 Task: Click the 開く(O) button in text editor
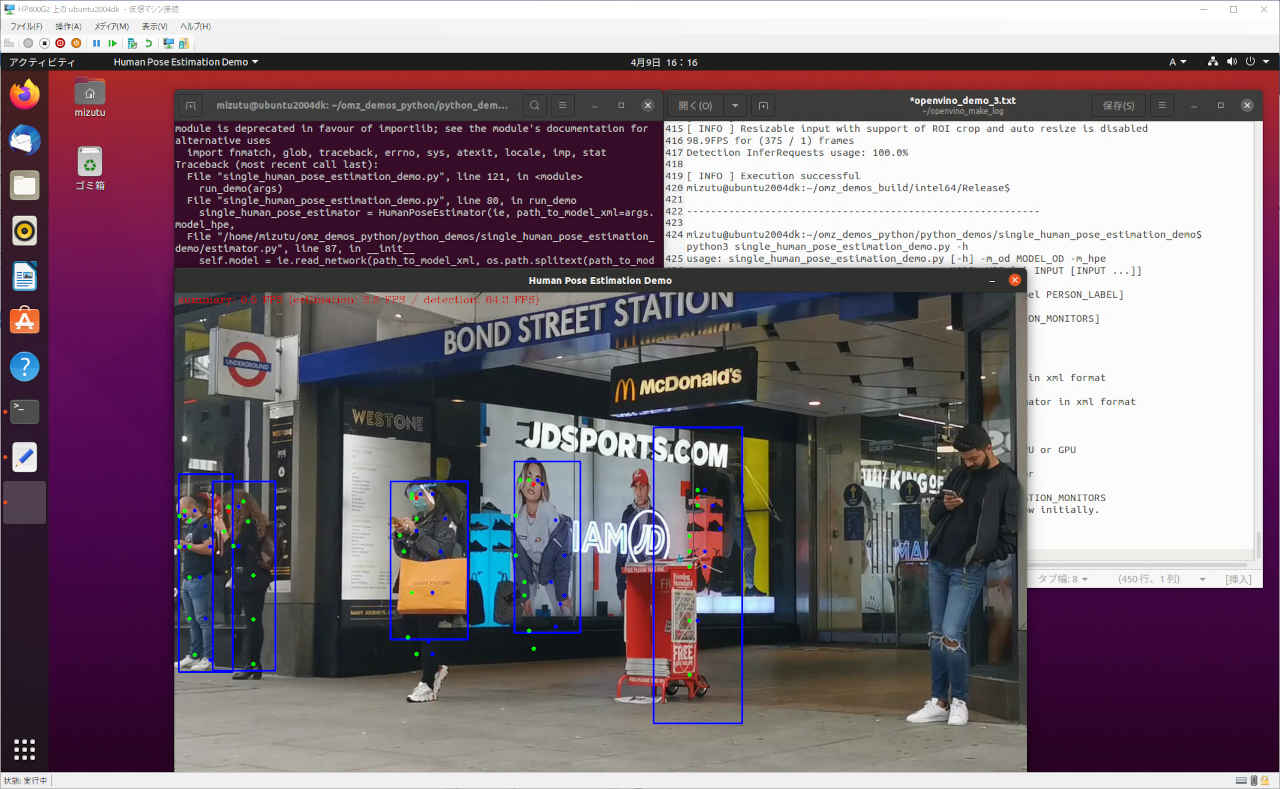[x=695, y=105]
